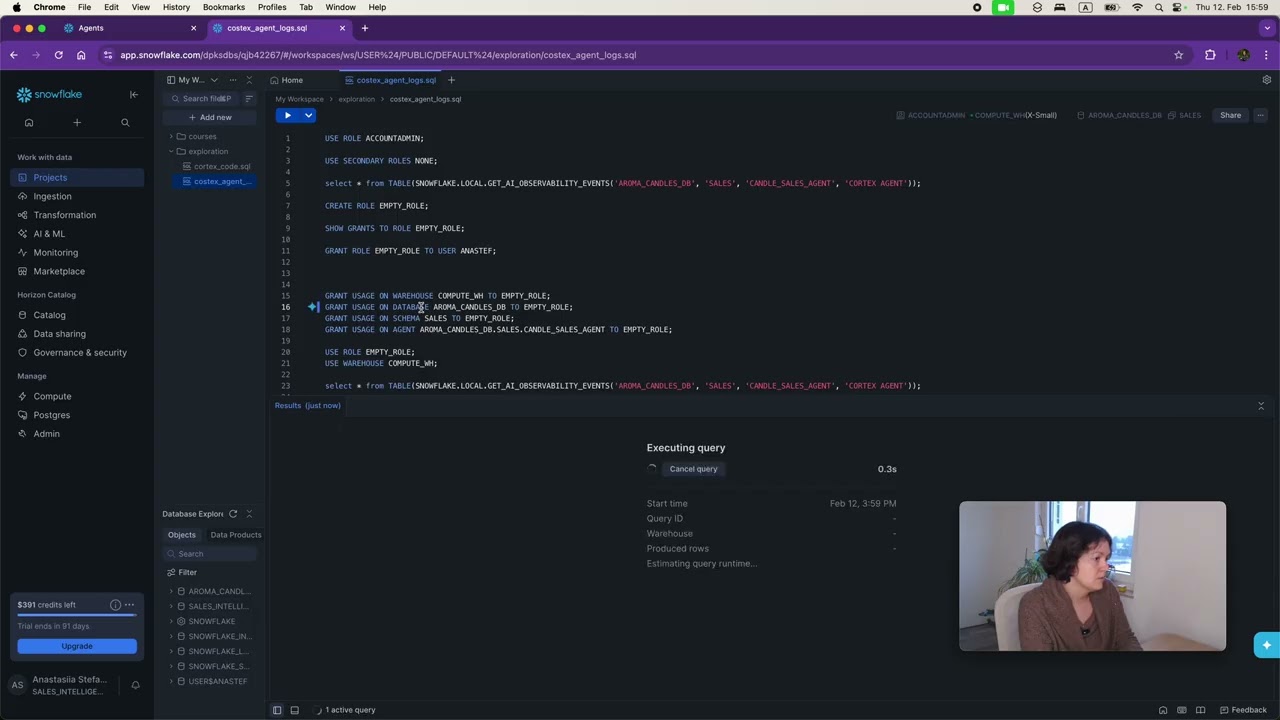Open My Workspace dropdown
1280x720 pixels.
[192, 80]
